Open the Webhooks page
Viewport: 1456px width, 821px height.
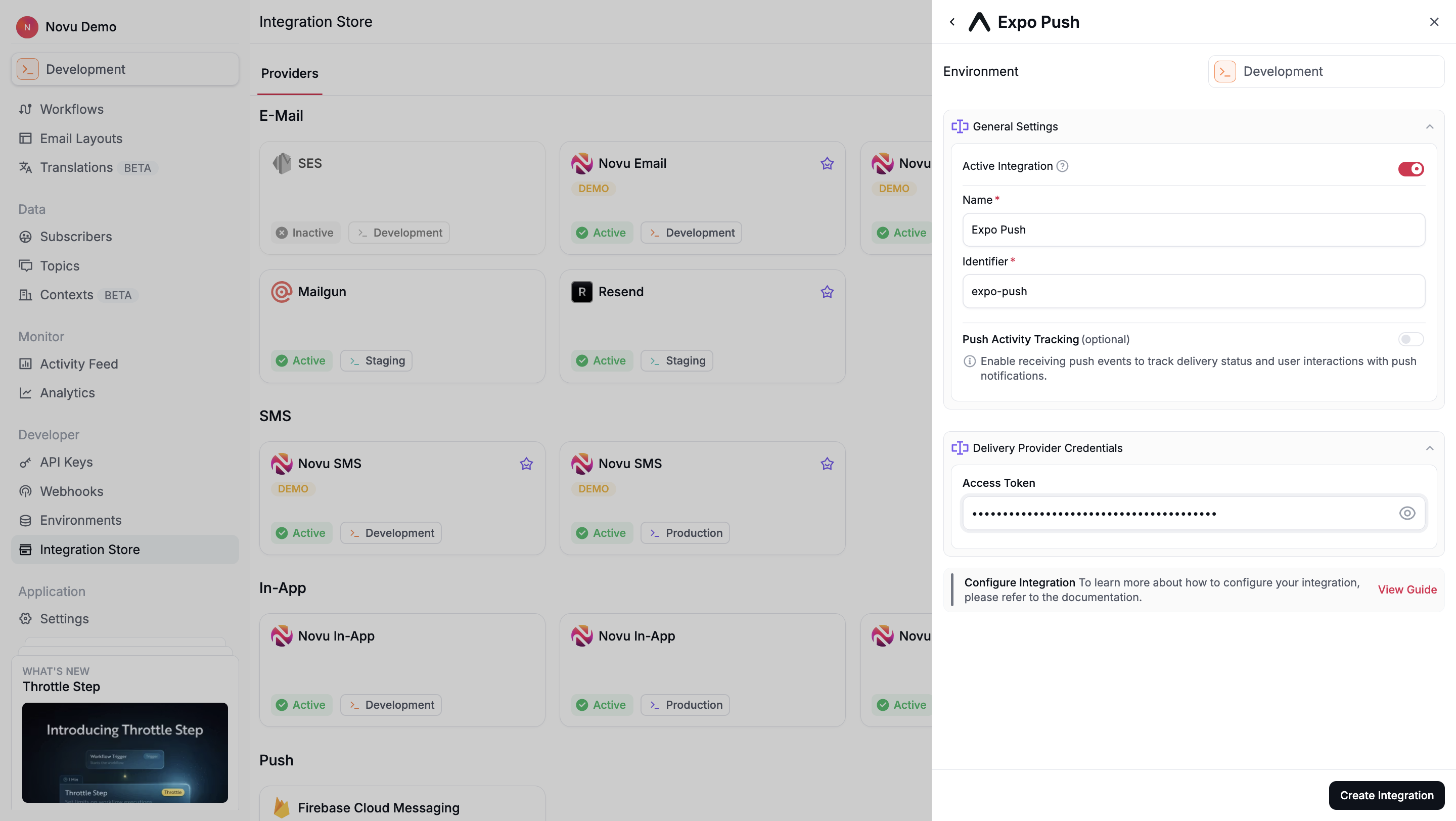pos(71,491)
